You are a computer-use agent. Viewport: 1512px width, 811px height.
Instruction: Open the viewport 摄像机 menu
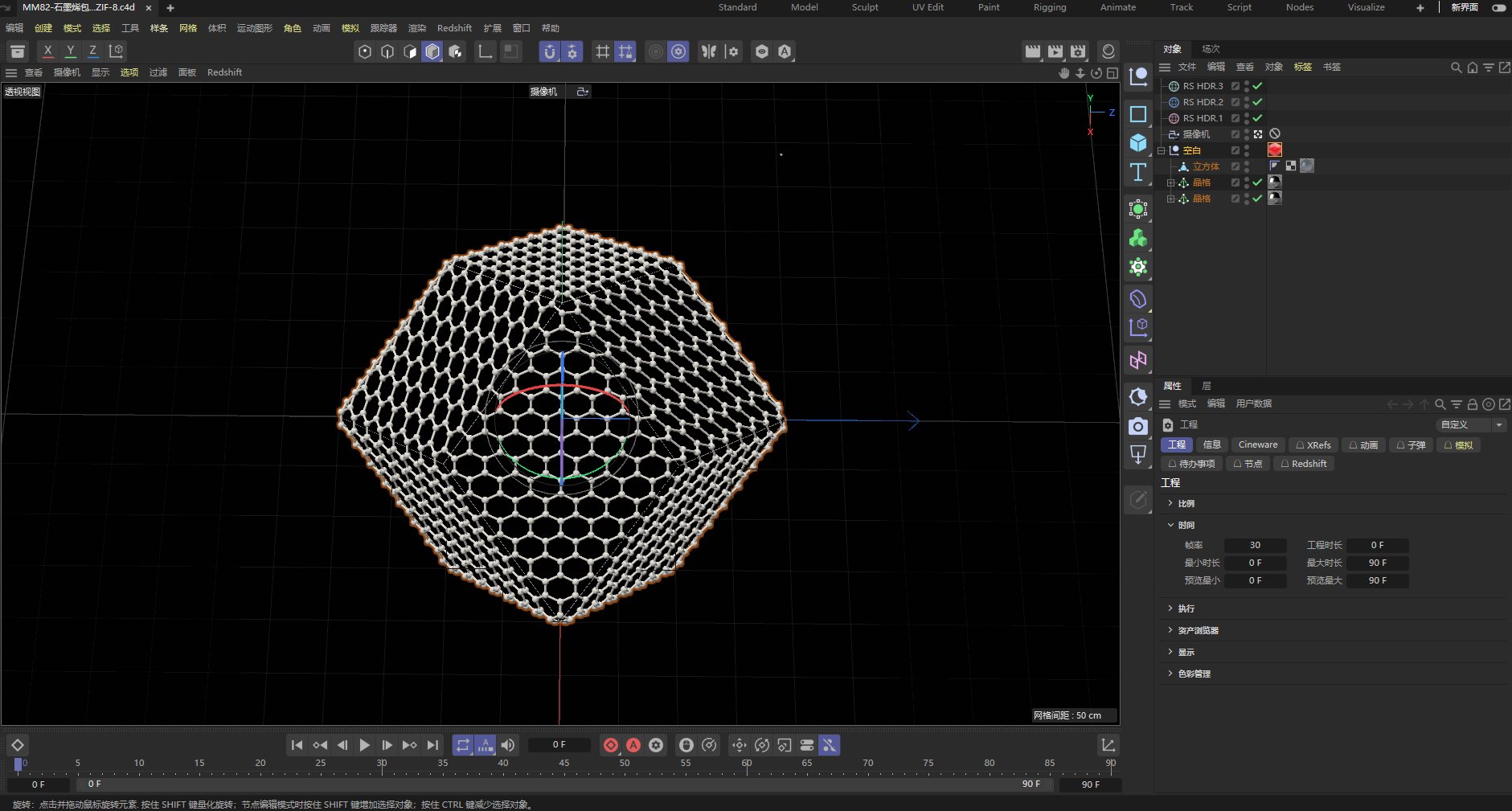pyautogui.click(x=67, y=72)
